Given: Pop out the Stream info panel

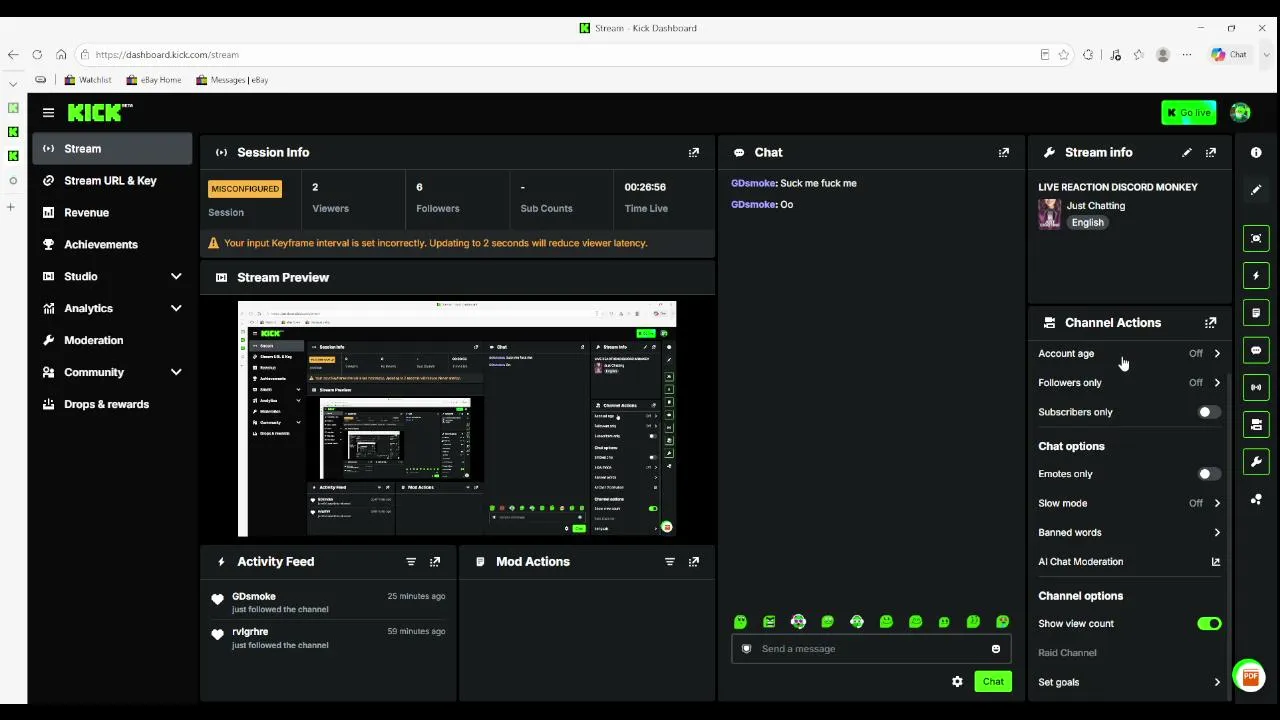Looking at the screenshot, I should [1211, 153].
